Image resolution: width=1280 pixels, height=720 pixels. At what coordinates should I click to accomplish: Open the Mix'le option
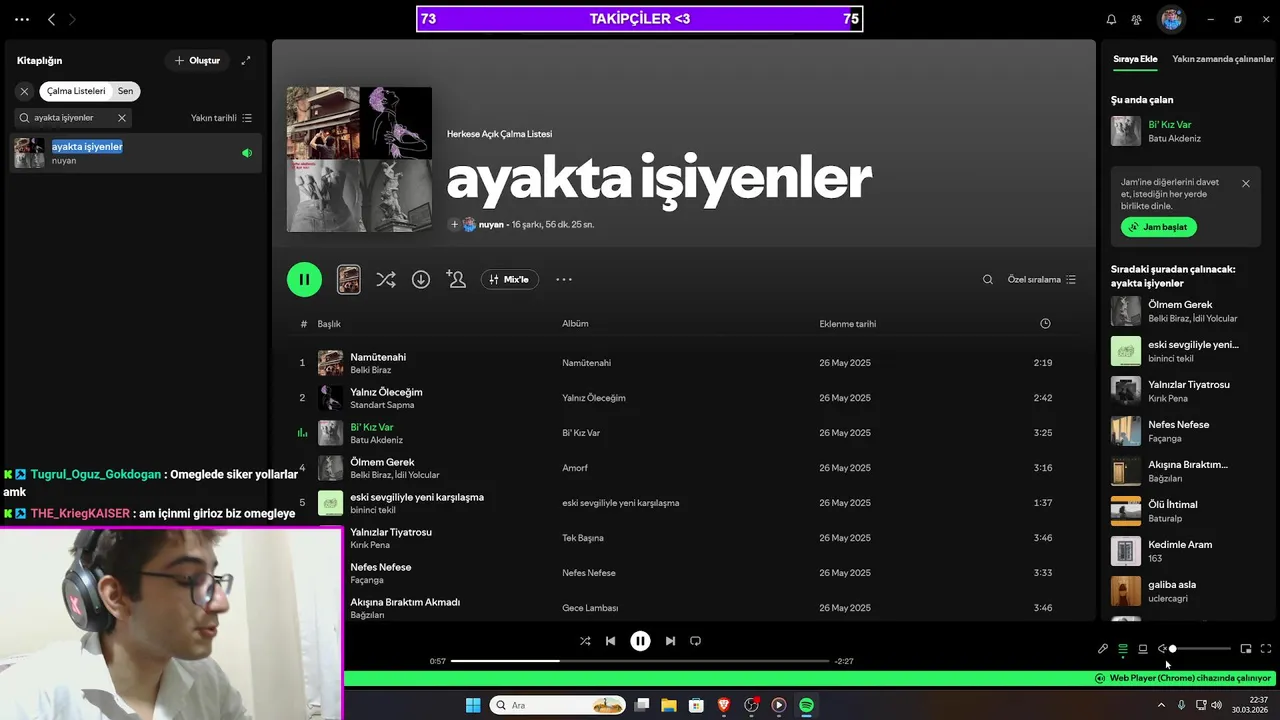click(x=510, y=280)
